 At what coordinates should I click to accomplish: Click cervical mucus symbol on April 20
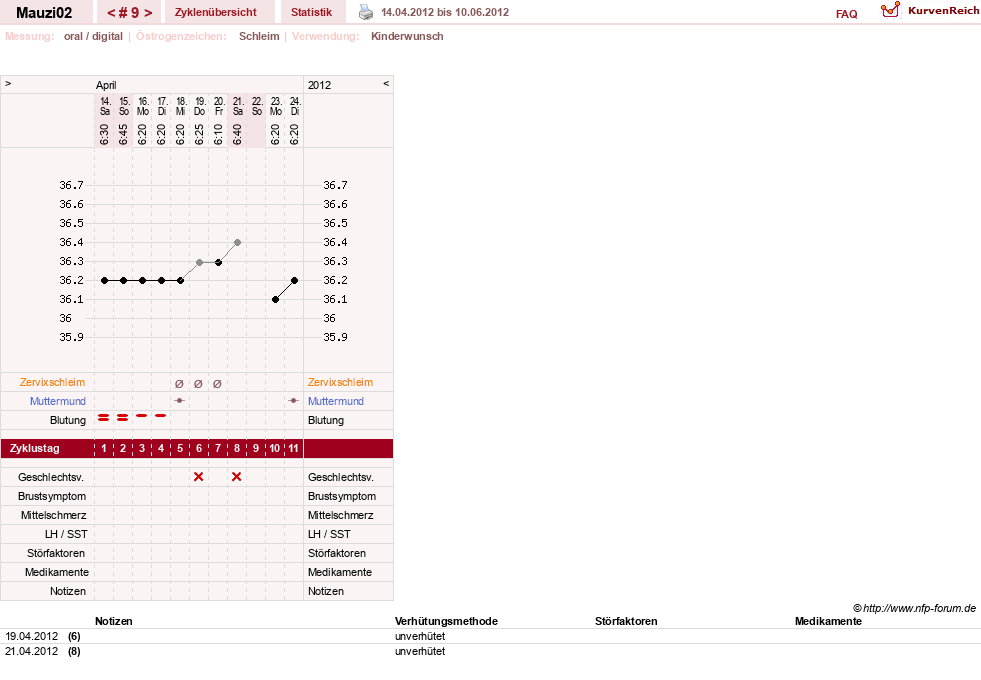(x=217, y=383)
